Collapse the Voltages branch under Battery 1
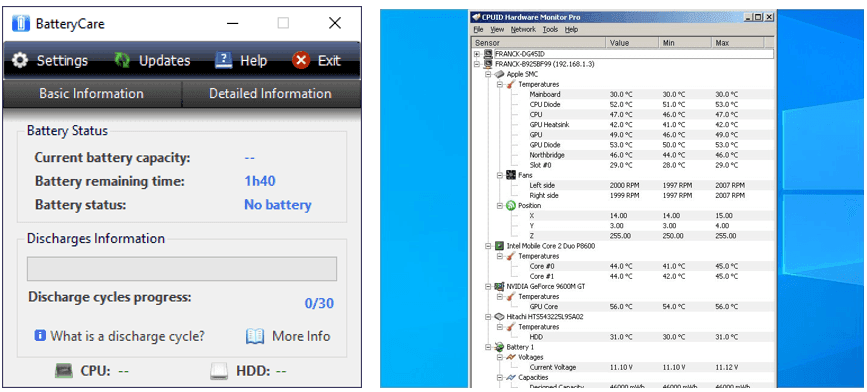 tap(499, 357)
